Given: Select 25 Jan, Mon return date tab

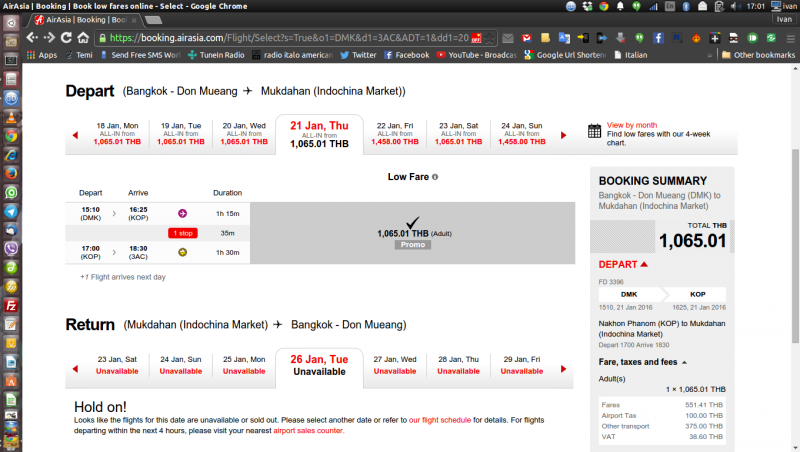Looking at the screenshot, I should 244,365.
